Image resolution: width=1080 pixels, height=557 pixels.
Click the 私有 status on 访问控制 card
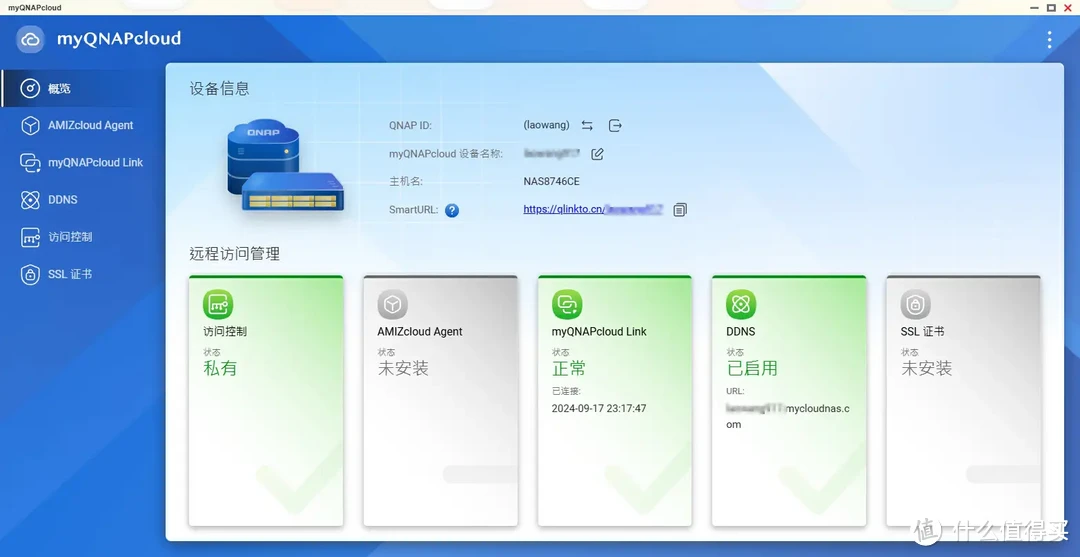coord(220,368)
